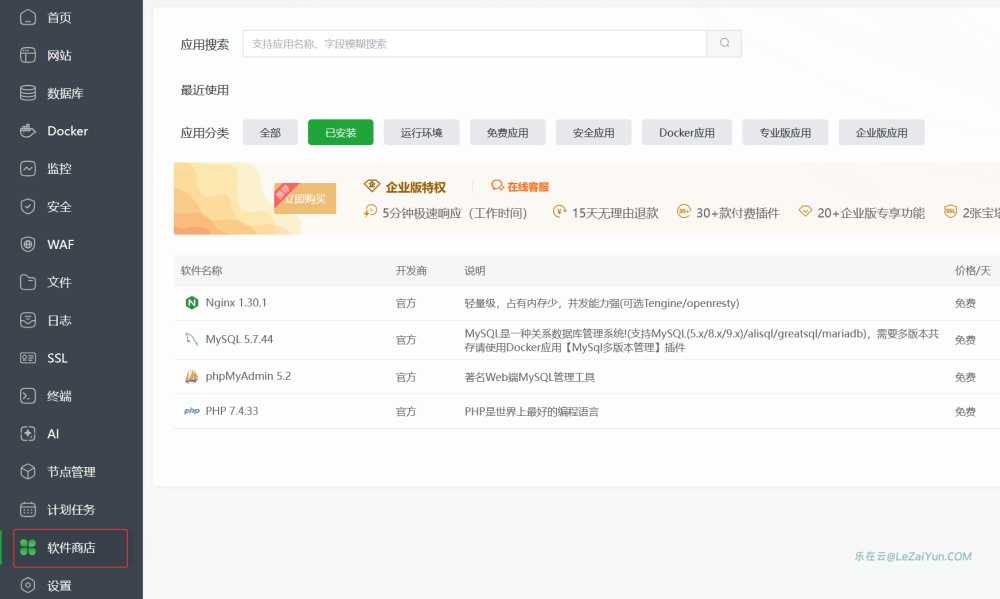
Task: Click the 30+款付费插件 banner text
Action: 737,213
